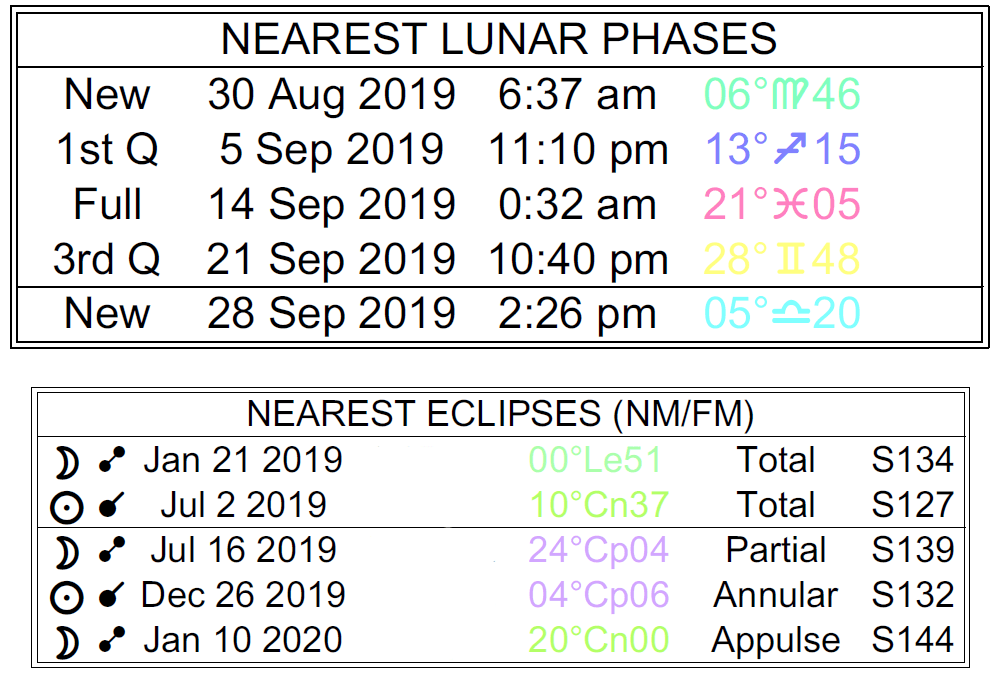Viewport: 1000px width, 681px height.
Task: Click the 21 Sep 2019 date
Action: pyautogui.click(x=331, y=260)
